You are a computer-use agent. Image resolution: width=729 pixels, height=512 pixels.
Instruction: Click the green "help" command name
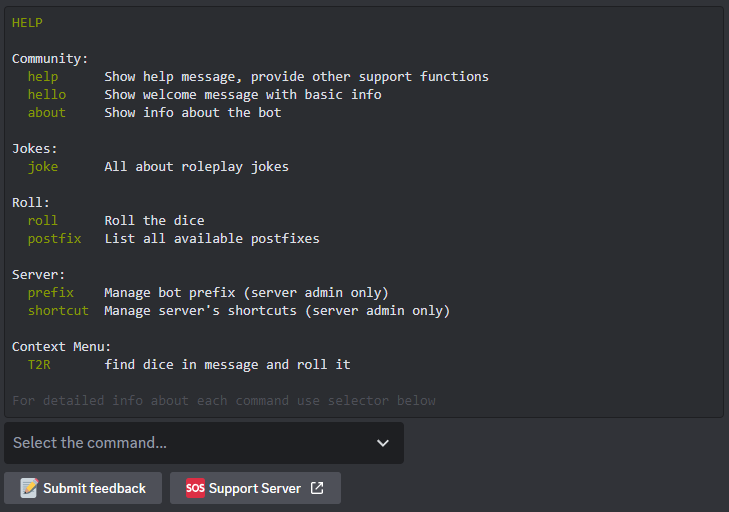(43, 77)
